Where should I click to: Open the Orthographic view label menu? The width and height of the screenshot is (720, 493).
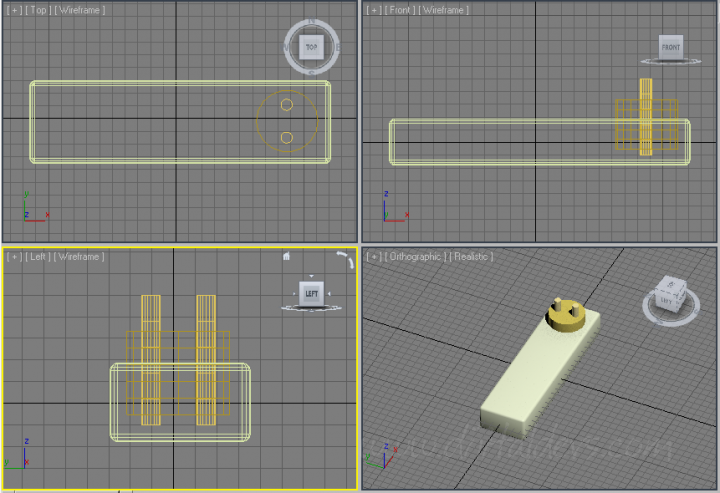(x=415, y=257)
